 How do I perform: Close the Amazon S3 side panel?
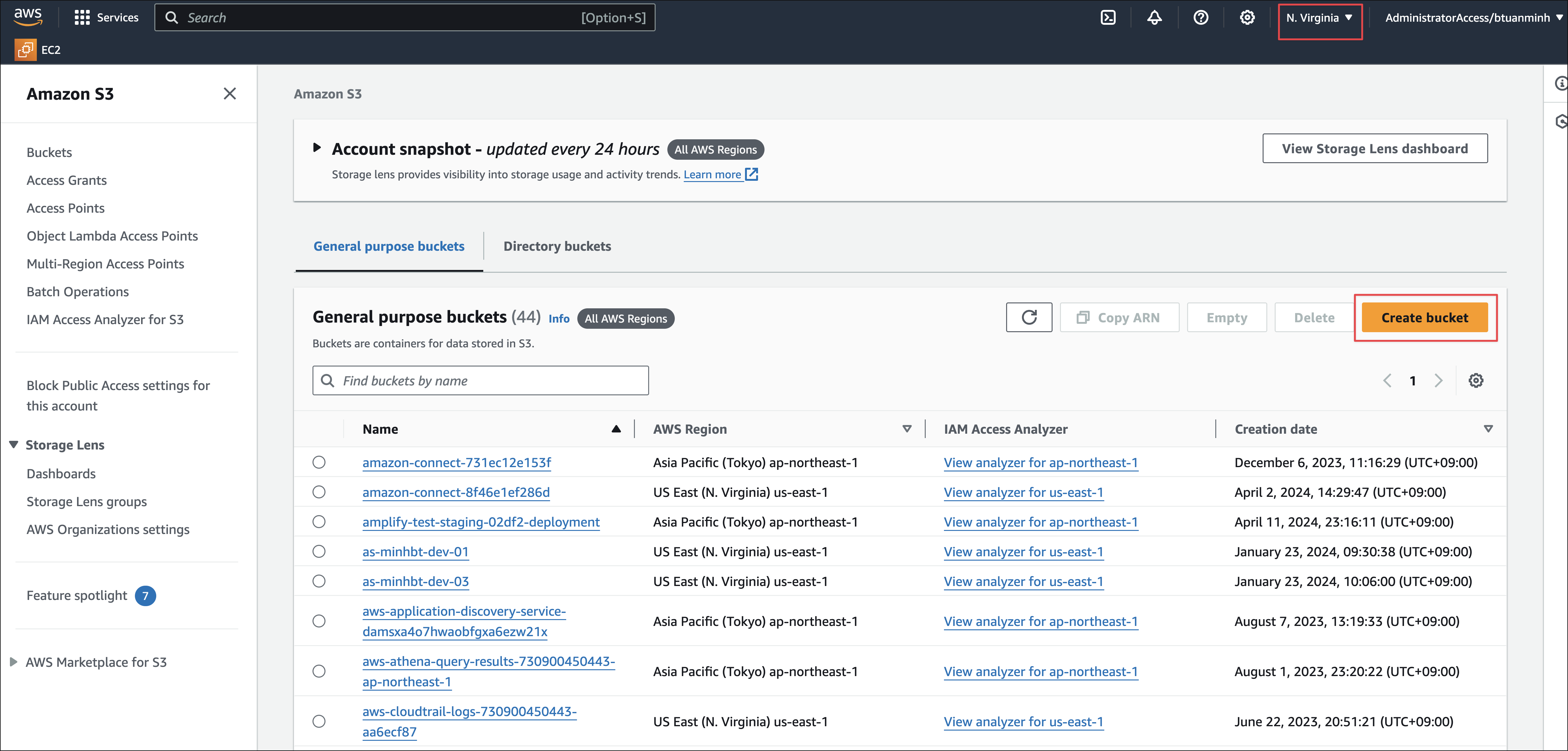tap(230, 94)
